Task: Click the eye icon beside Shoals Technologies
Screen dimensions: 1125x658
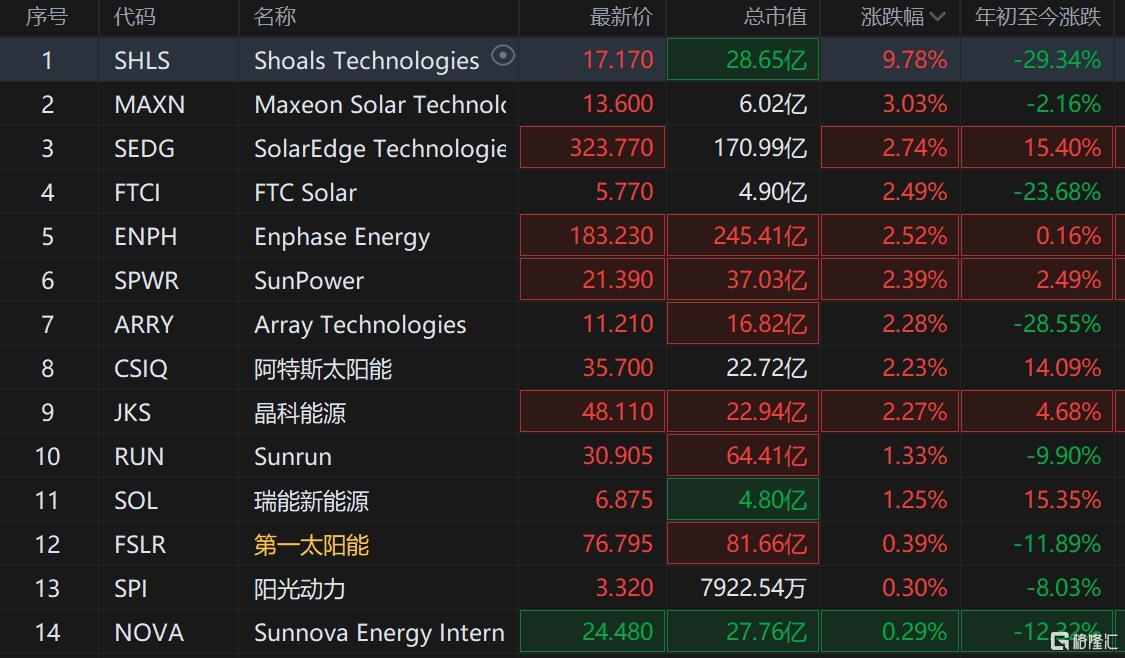Action: pos(503,55)
